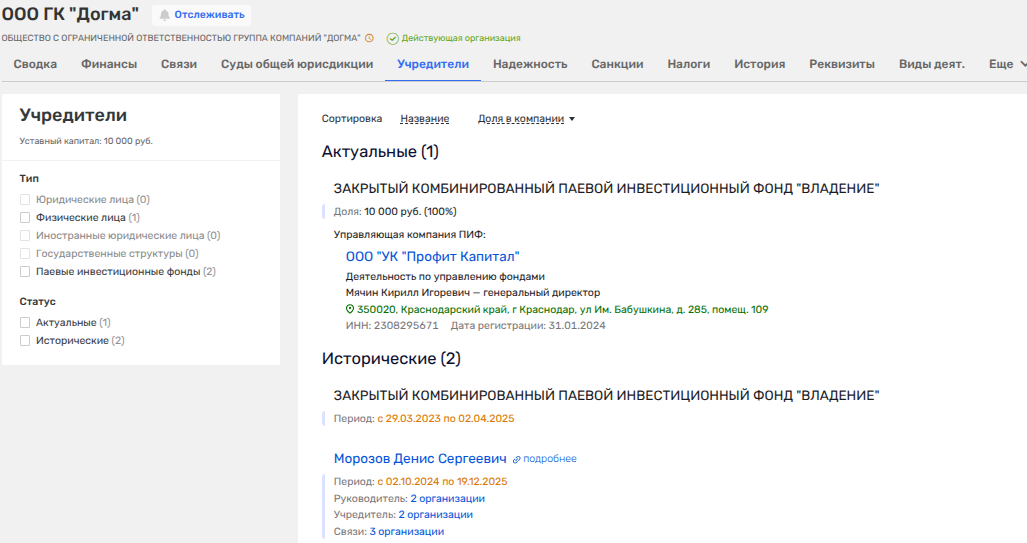1027x543 pixels.
Task: Toggle the Физические лица checkbox
Action: pos(26,217)
